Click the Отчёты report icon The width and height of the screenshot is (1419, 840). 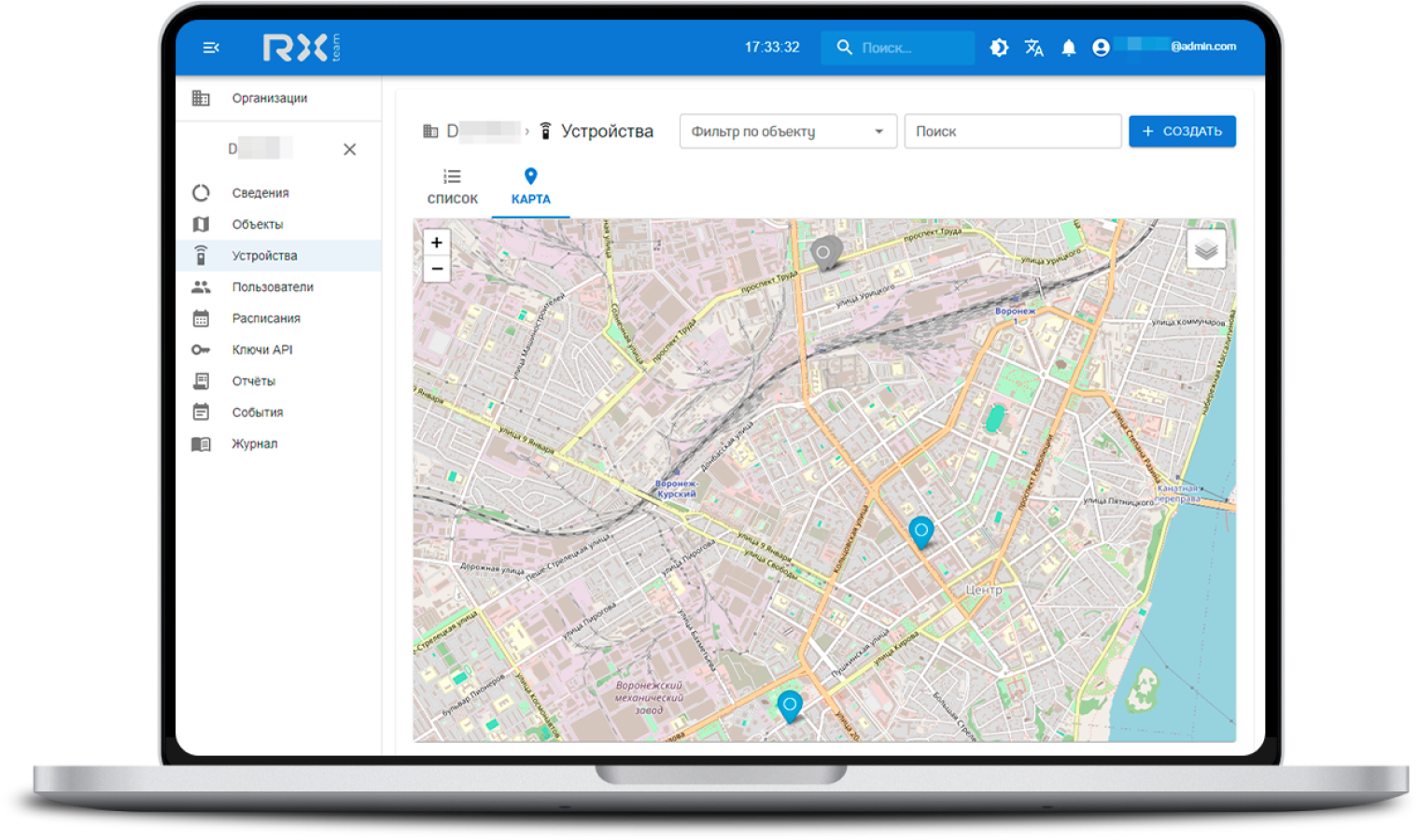coord(201,381)
